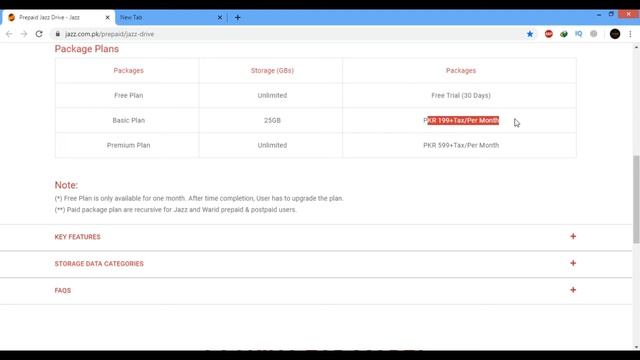The width and height of the screenshot is (640, 360).
Task: Click the Key Features plus icon
Action: pos(573,236)
